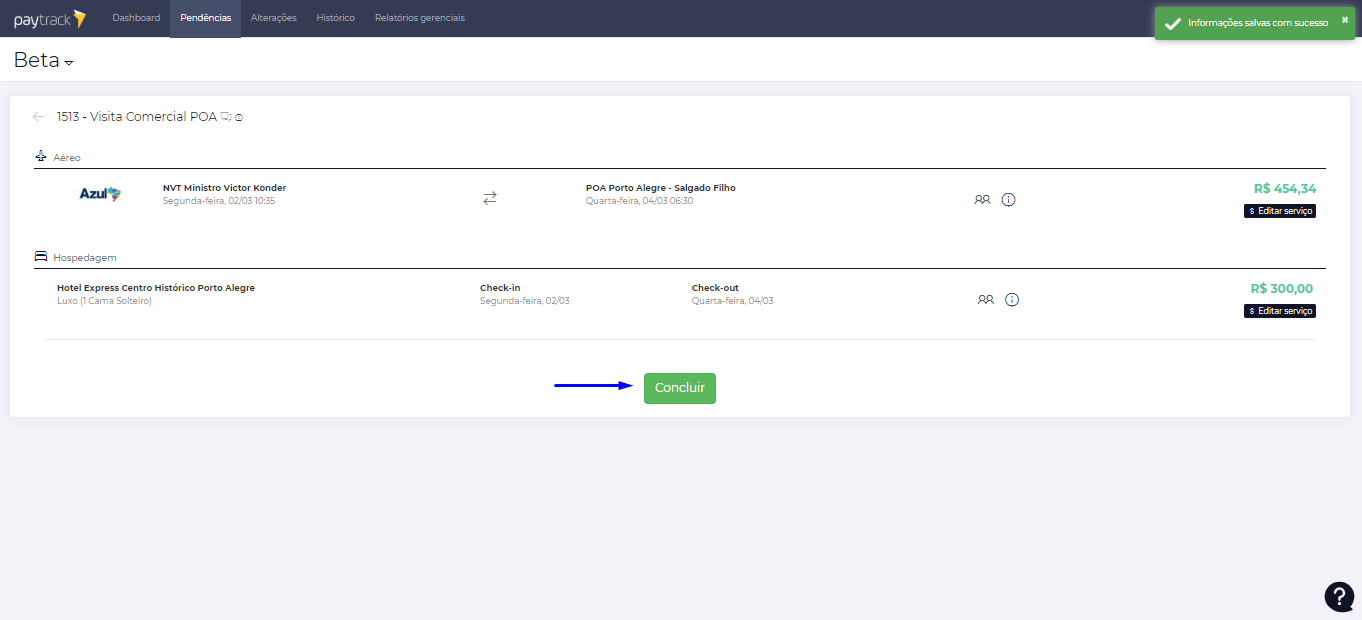Open the Dashboard tab

pyautogui.click(x=136, y=18)
